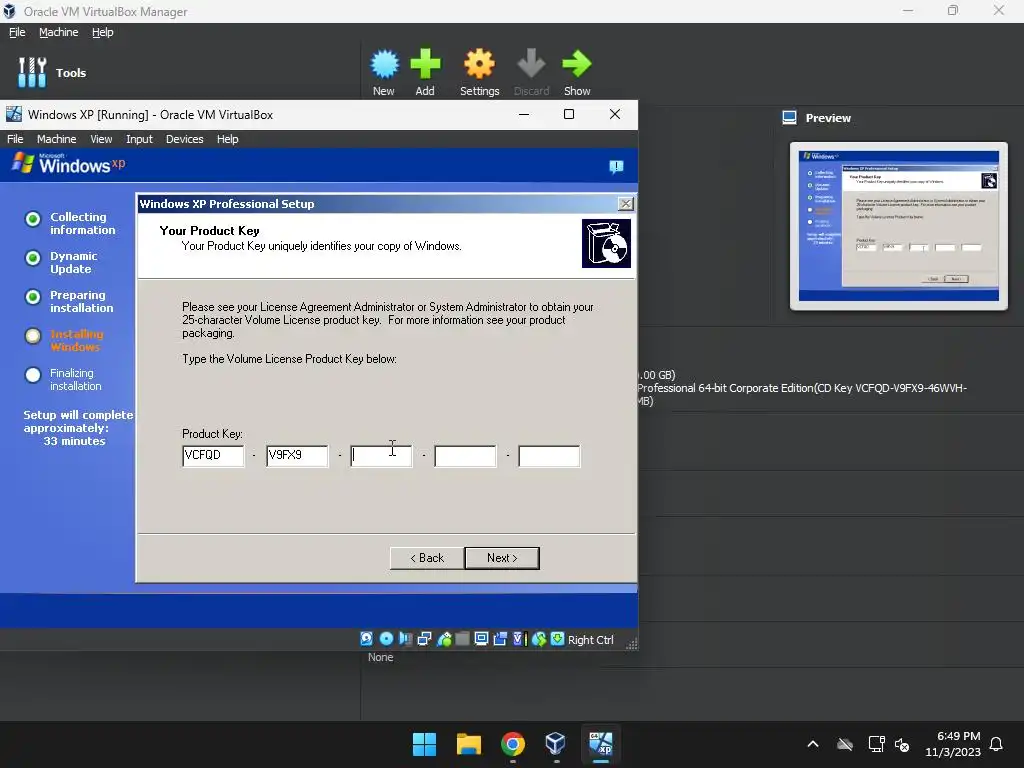Click the Back button in setup

click(x=427, y=558)
